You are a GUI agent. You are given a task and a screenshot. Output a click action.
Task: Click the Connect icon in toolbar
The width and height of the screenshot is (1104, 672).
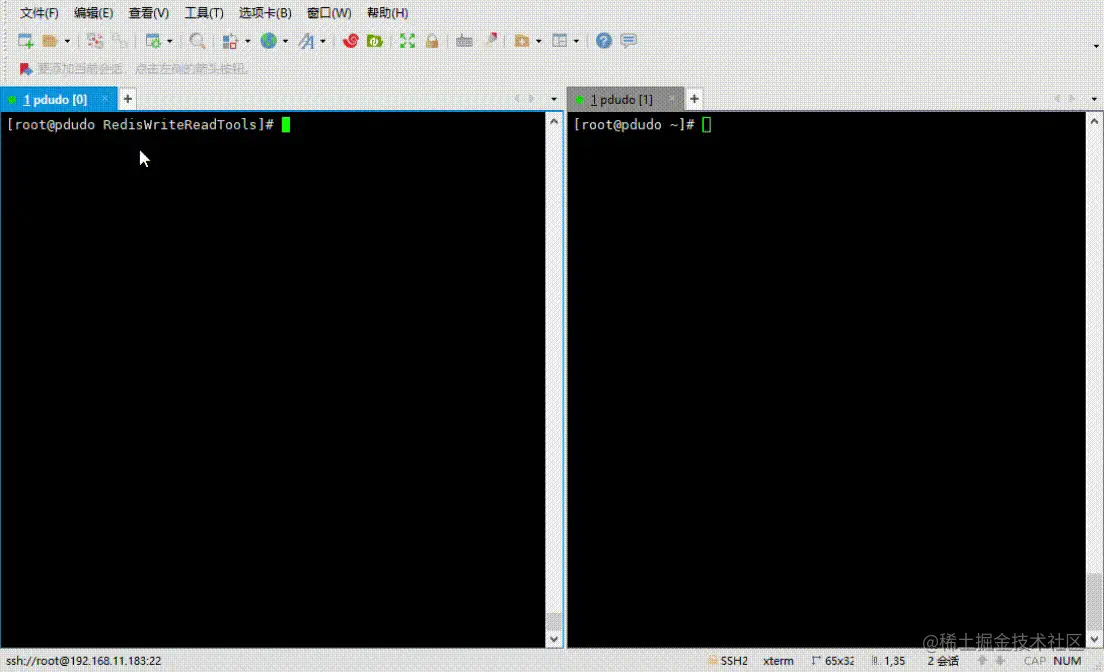point(95,41)
